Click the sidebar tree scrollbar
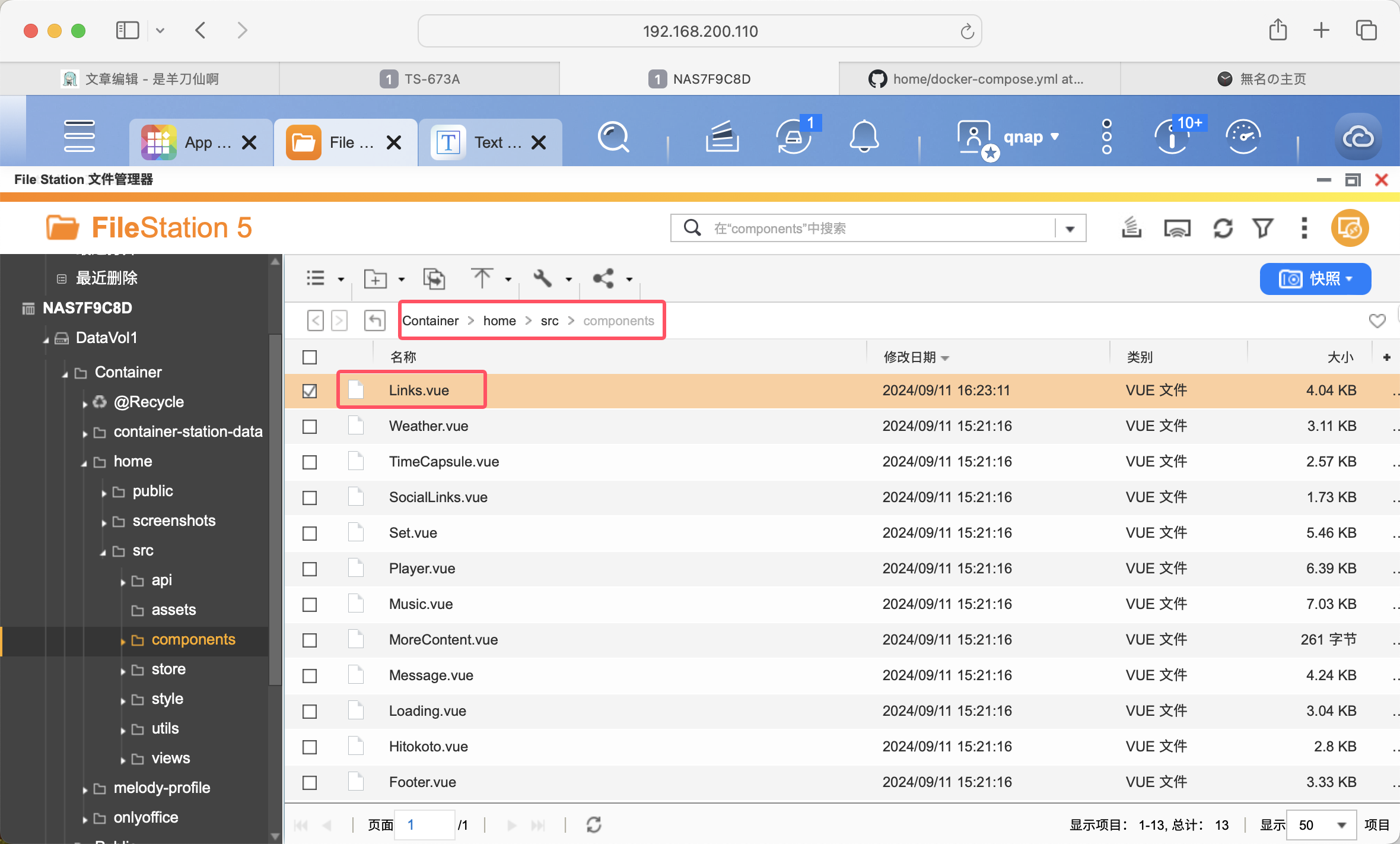The image size is (1400, 844). tap(275, 510)
